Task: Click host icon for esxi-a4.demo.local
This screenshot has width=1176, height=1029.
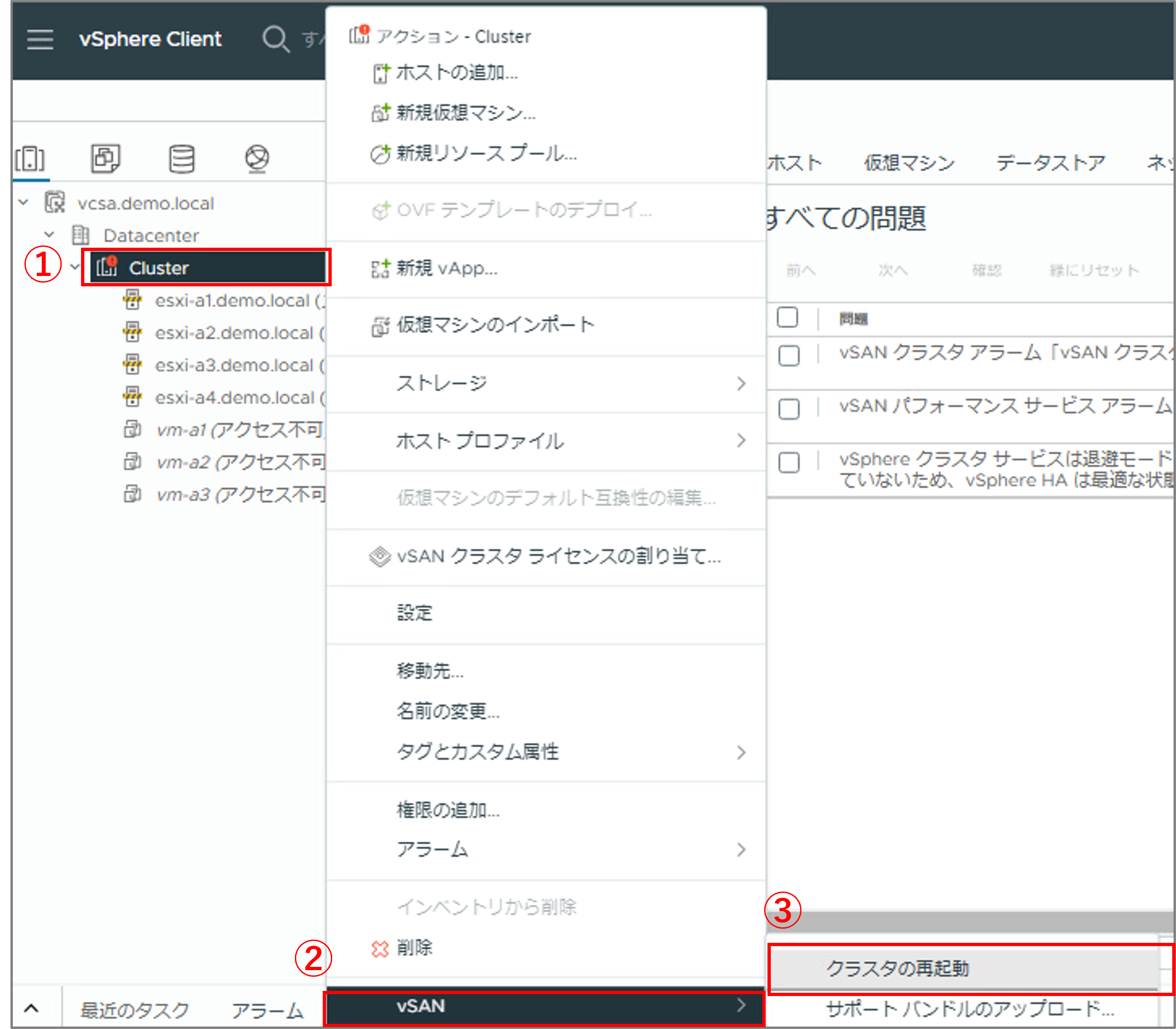Action: 133,396
